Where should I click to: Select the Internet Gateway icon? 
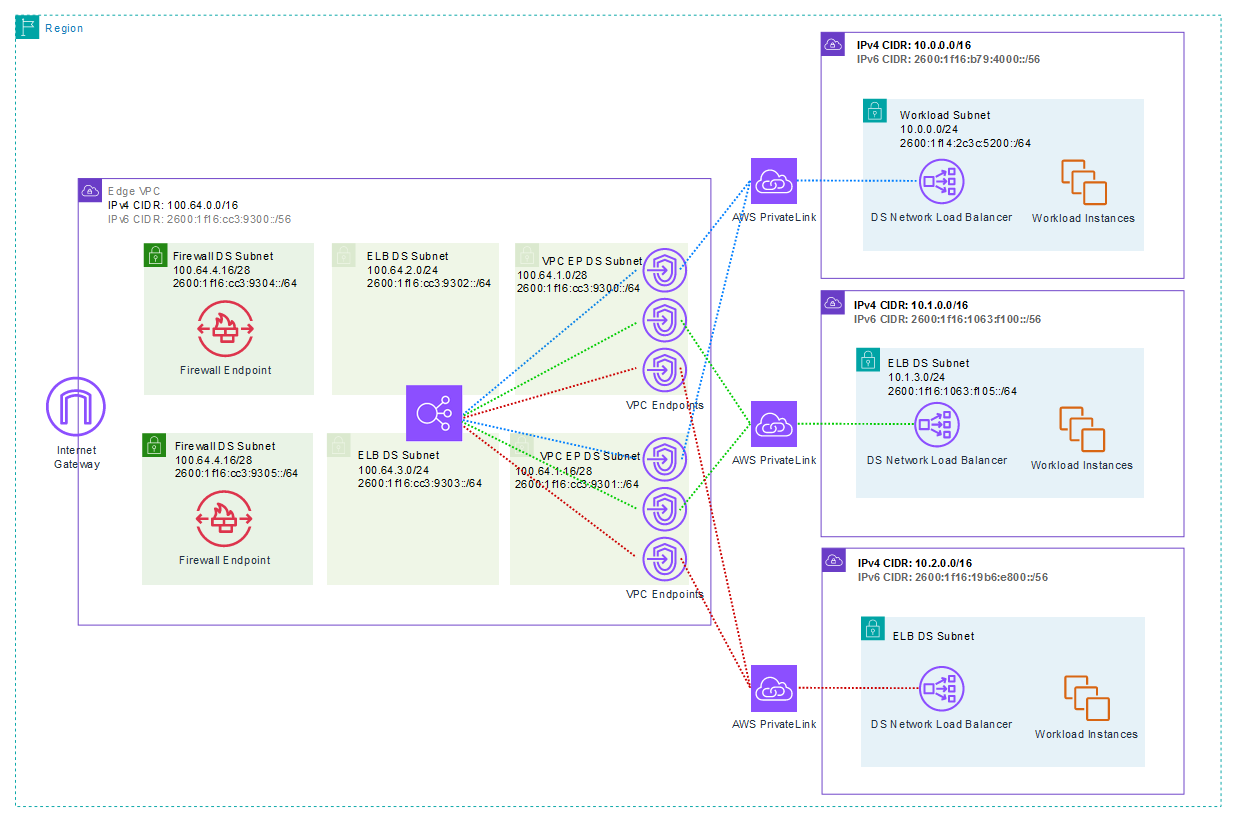point(75,406)
